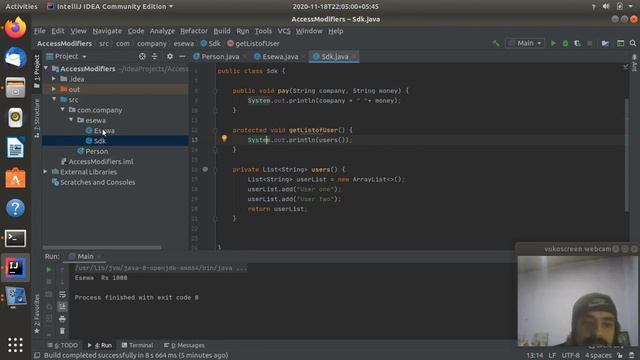Collapse the AccessModifiers root node
Screen dimensions: 640x360
pos(46,69)
